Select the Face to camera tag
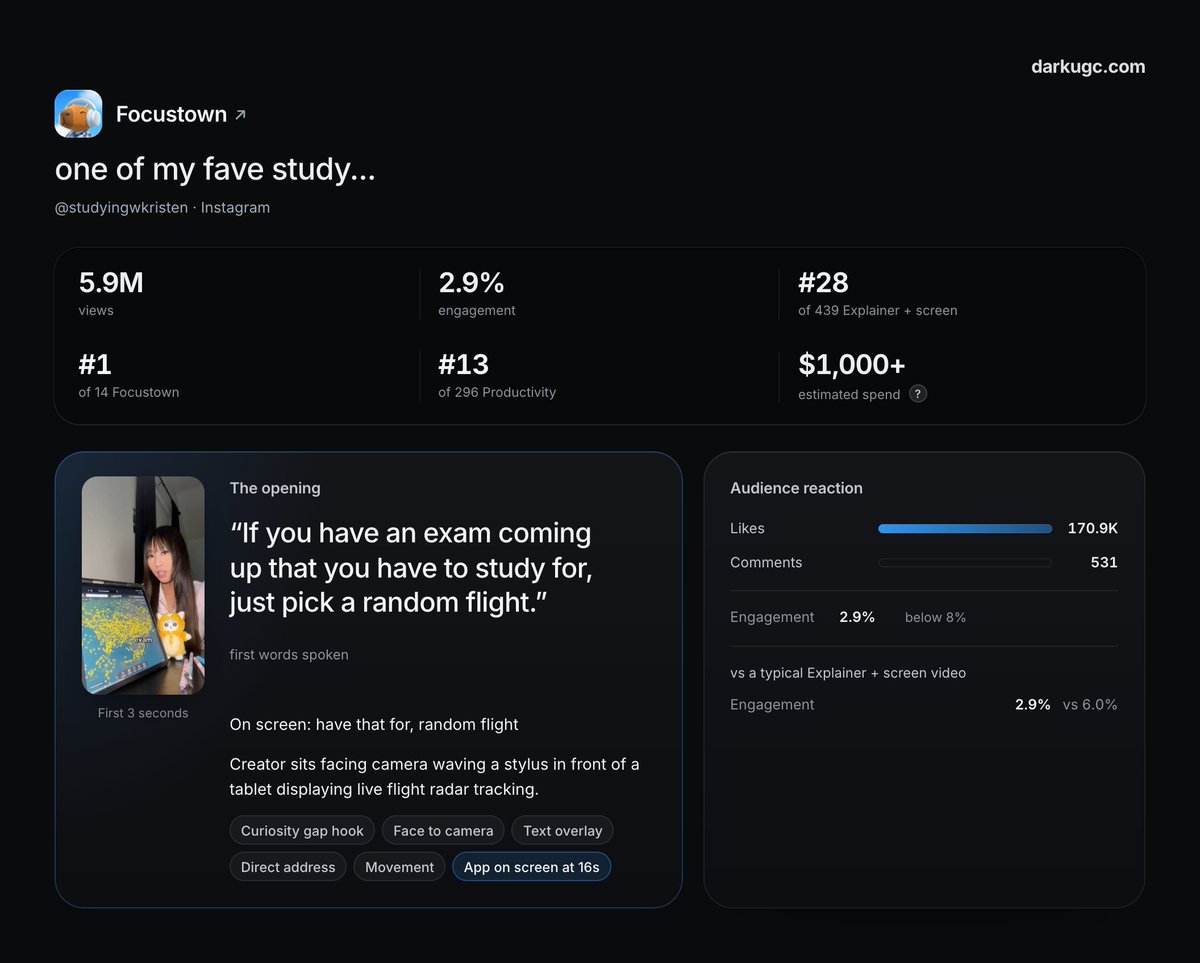The image size is (1200, 963). [443, 830]
